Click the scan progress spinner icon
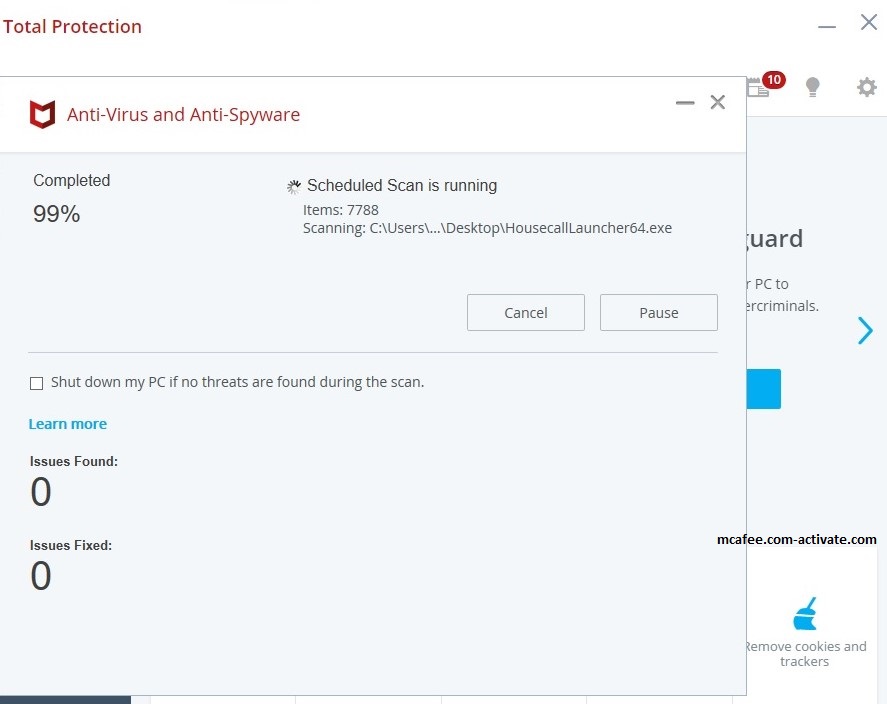The width and height of the screenshot is (887, 704). point(294,187)
